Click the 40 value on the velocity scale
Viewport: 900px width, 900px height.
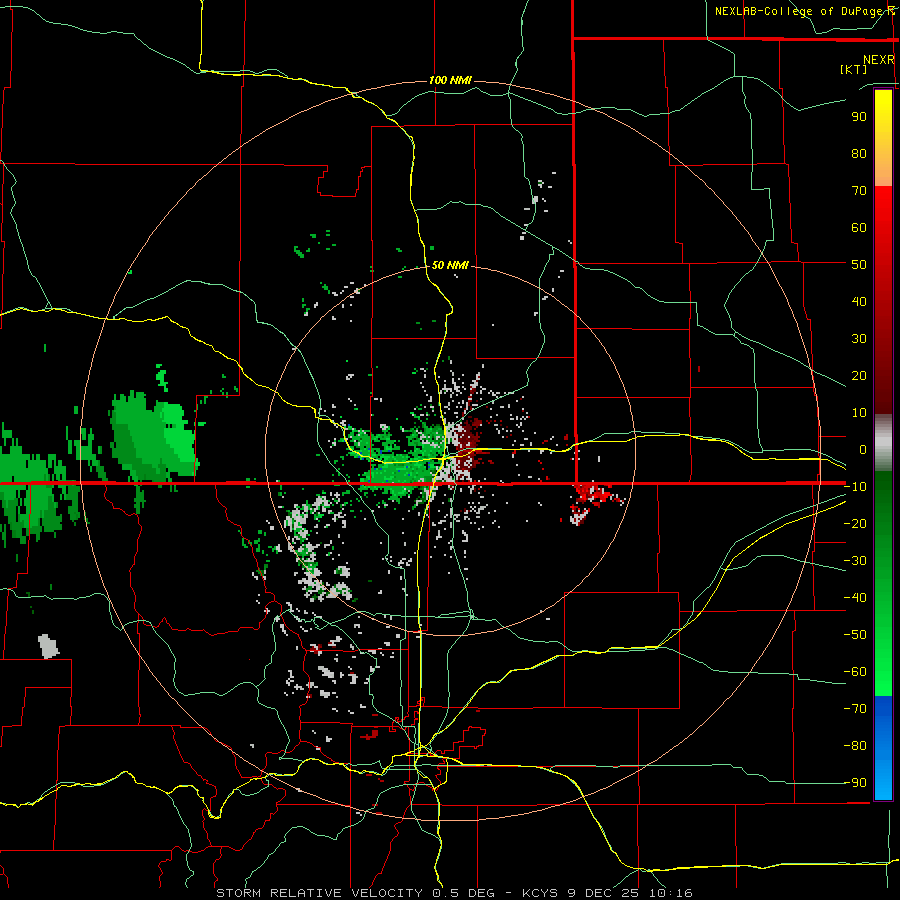coord(859,301)
